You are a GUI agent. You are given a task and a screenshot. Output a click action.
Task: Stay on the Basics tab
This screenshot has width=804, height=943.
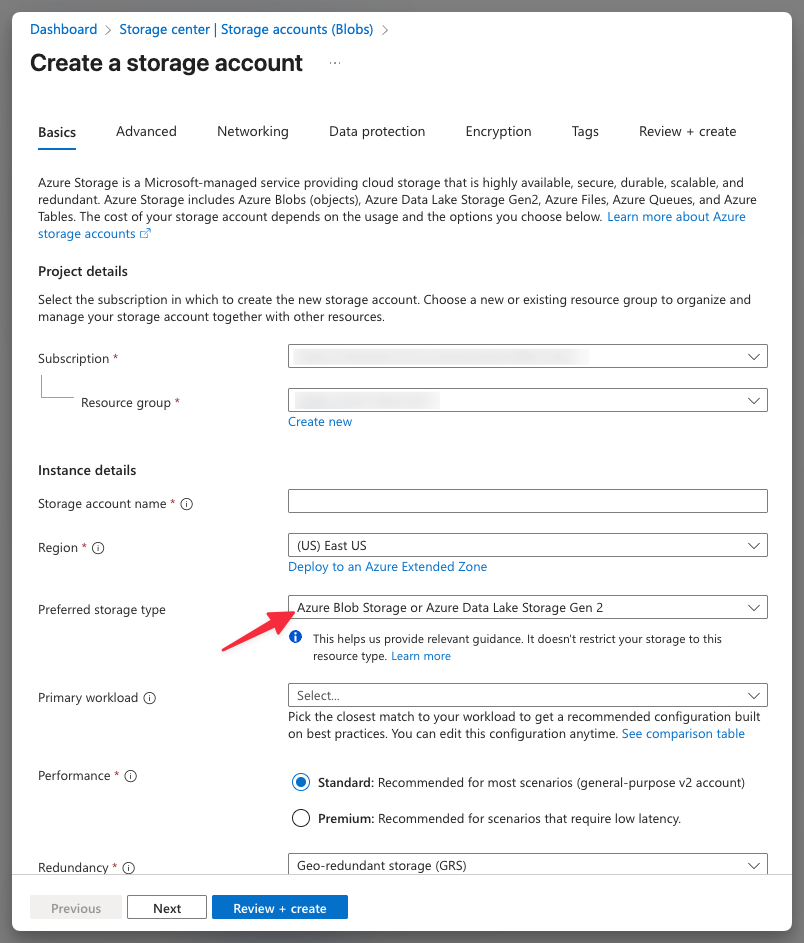57,132
